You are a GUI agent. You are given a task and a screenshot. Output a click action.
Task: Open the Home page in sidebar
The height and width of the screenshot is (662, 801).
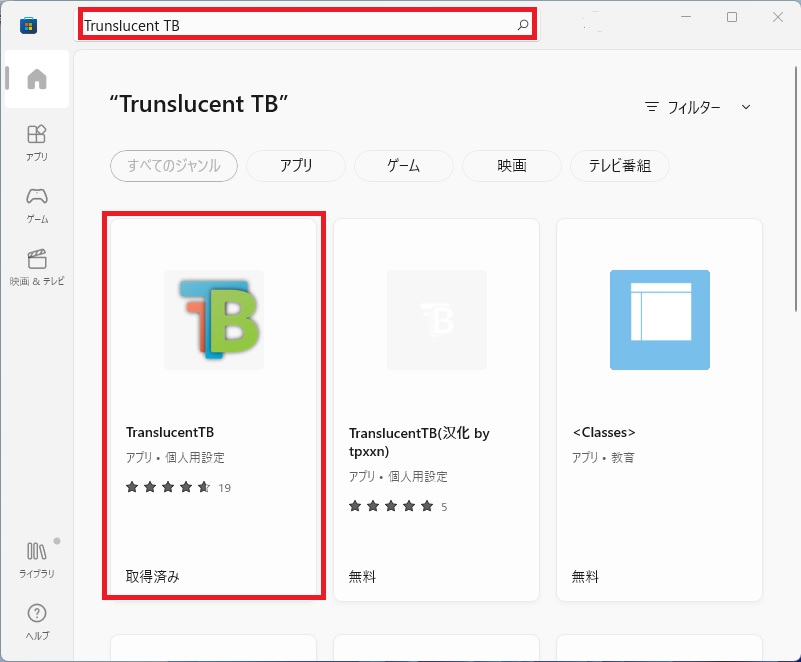37,79
